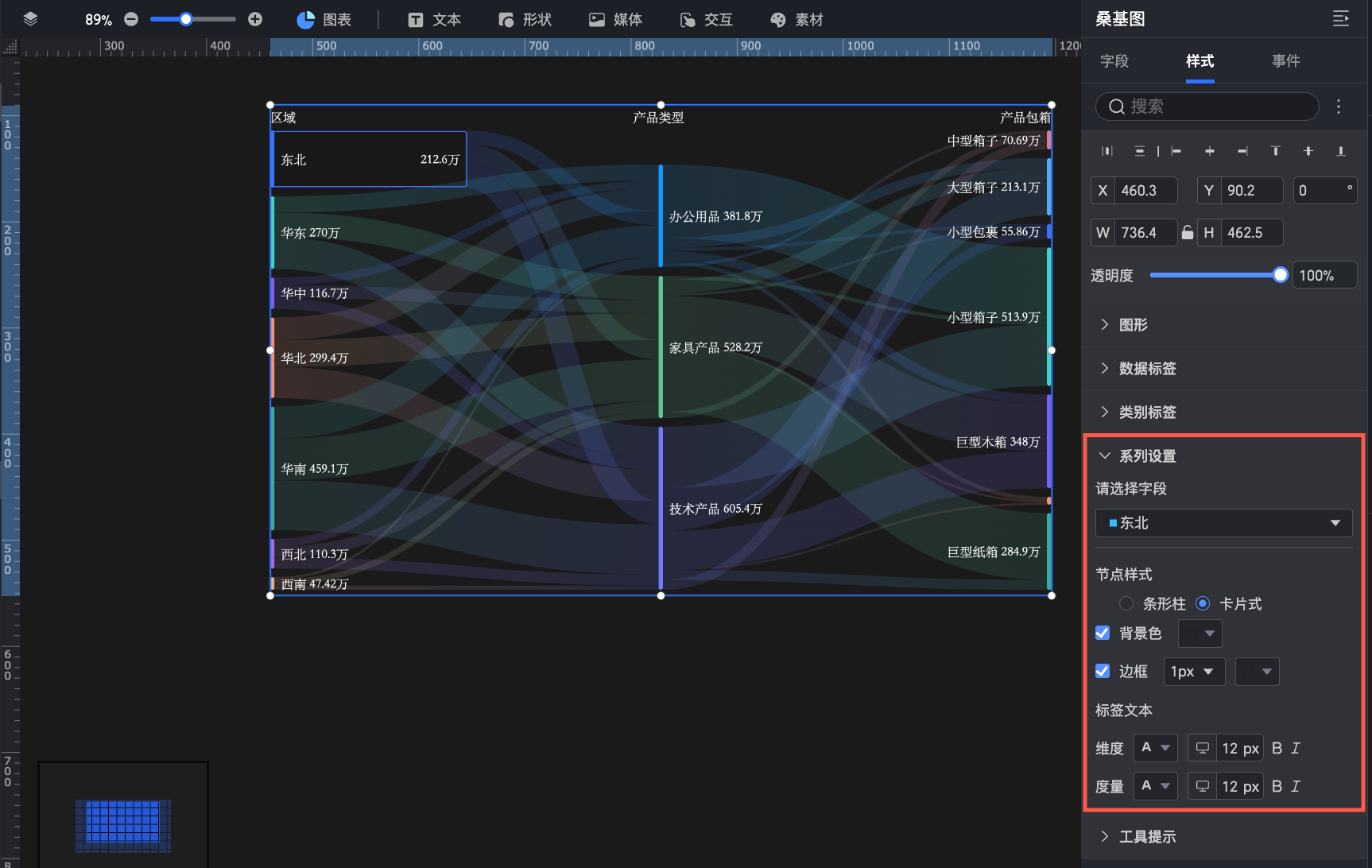
Task: Open the 交互 toolbar menu
Action: click(x=706, y=19)
